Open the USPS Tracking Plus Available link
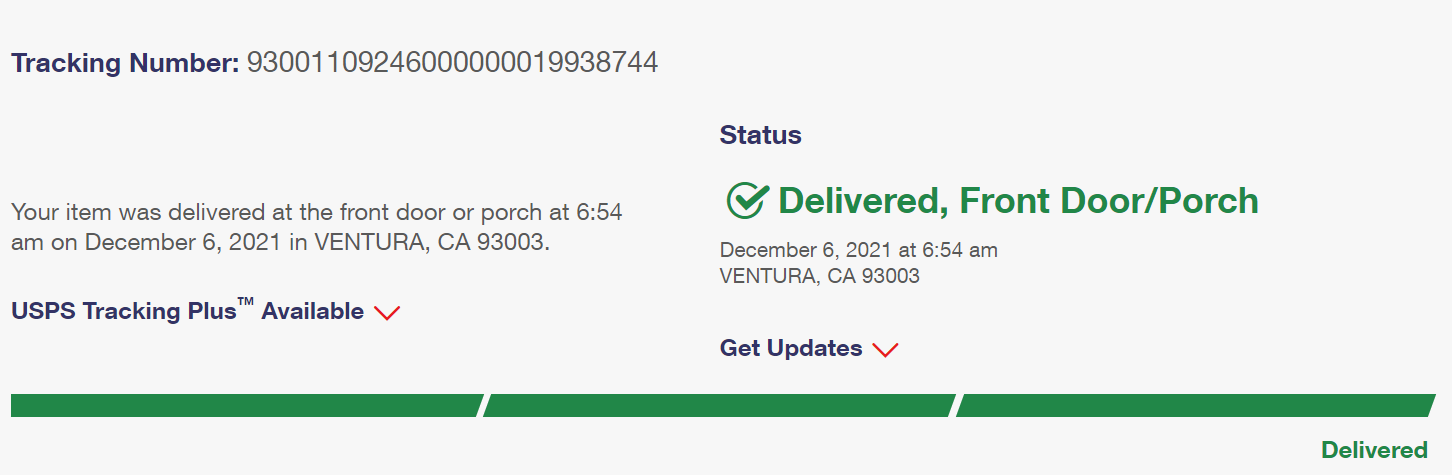 pos(188,311)
